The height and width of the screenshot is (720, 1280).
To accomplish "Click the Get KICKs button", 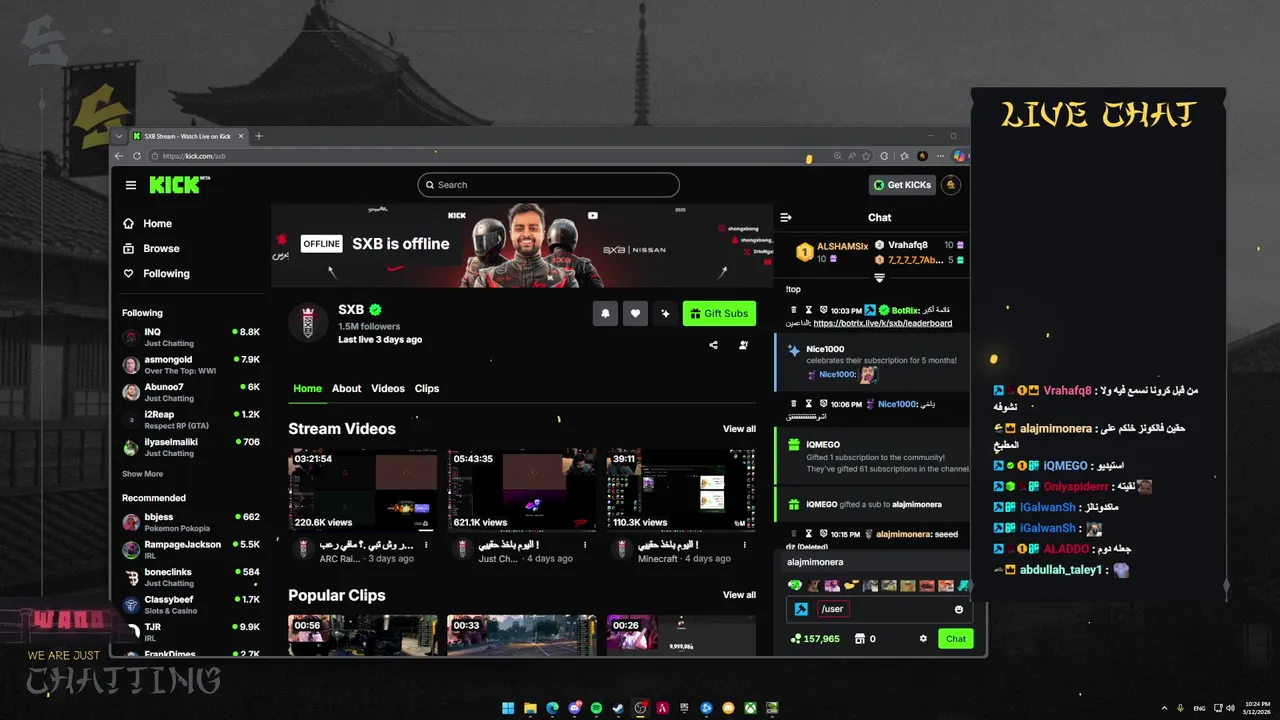I will (x=902, y=185).
